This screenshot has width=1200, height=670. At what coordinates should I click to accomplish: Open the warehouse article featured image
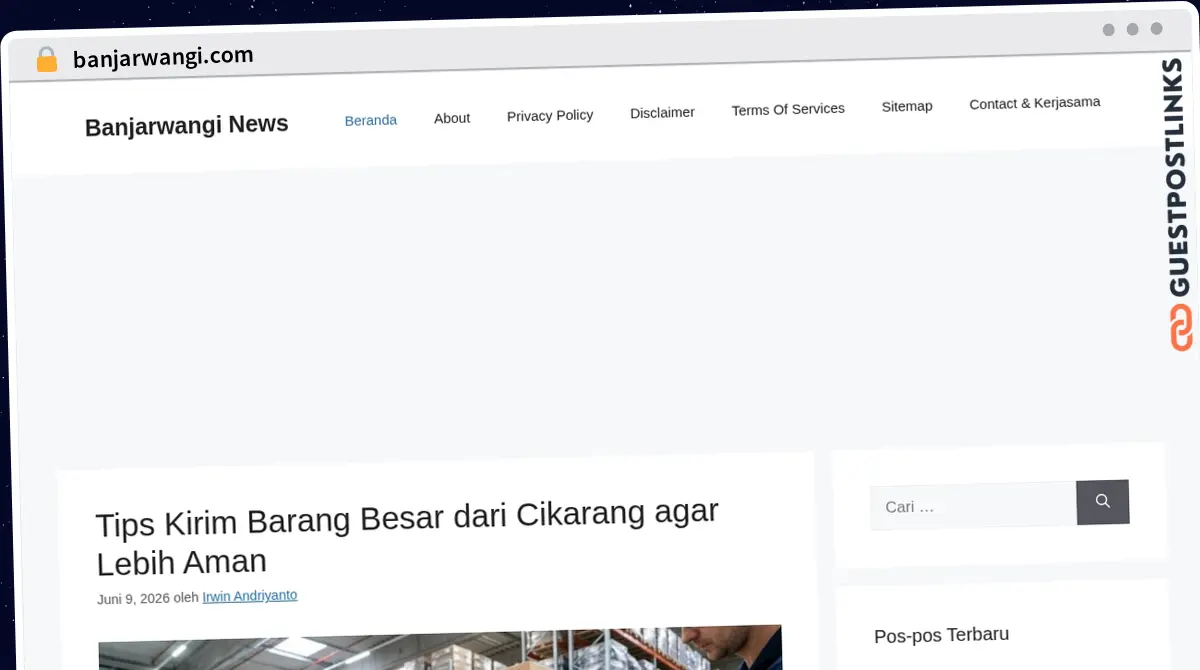tap(440, 648)
